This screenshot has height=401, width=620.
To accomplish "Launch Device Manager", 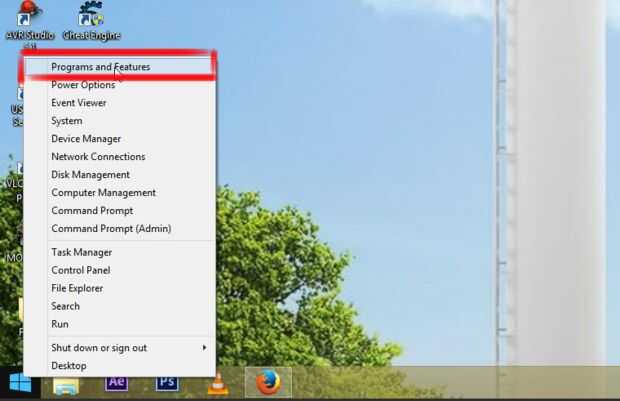I will (x=120, y=139).
